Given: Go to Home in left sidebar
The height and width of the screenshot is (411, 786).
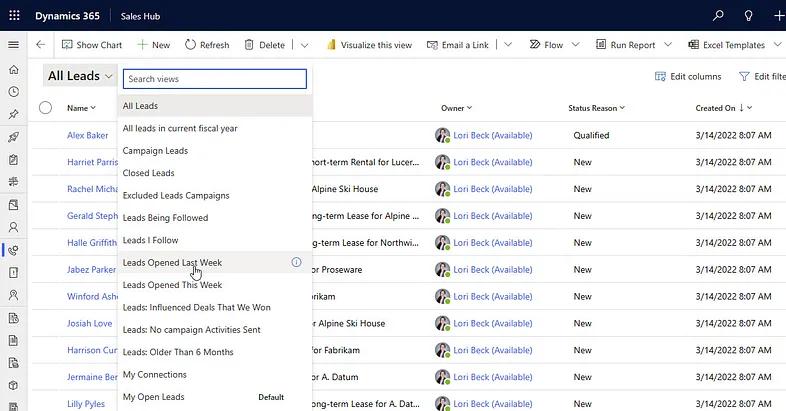Looking at the screenshot, I should (x=13, y=70).
